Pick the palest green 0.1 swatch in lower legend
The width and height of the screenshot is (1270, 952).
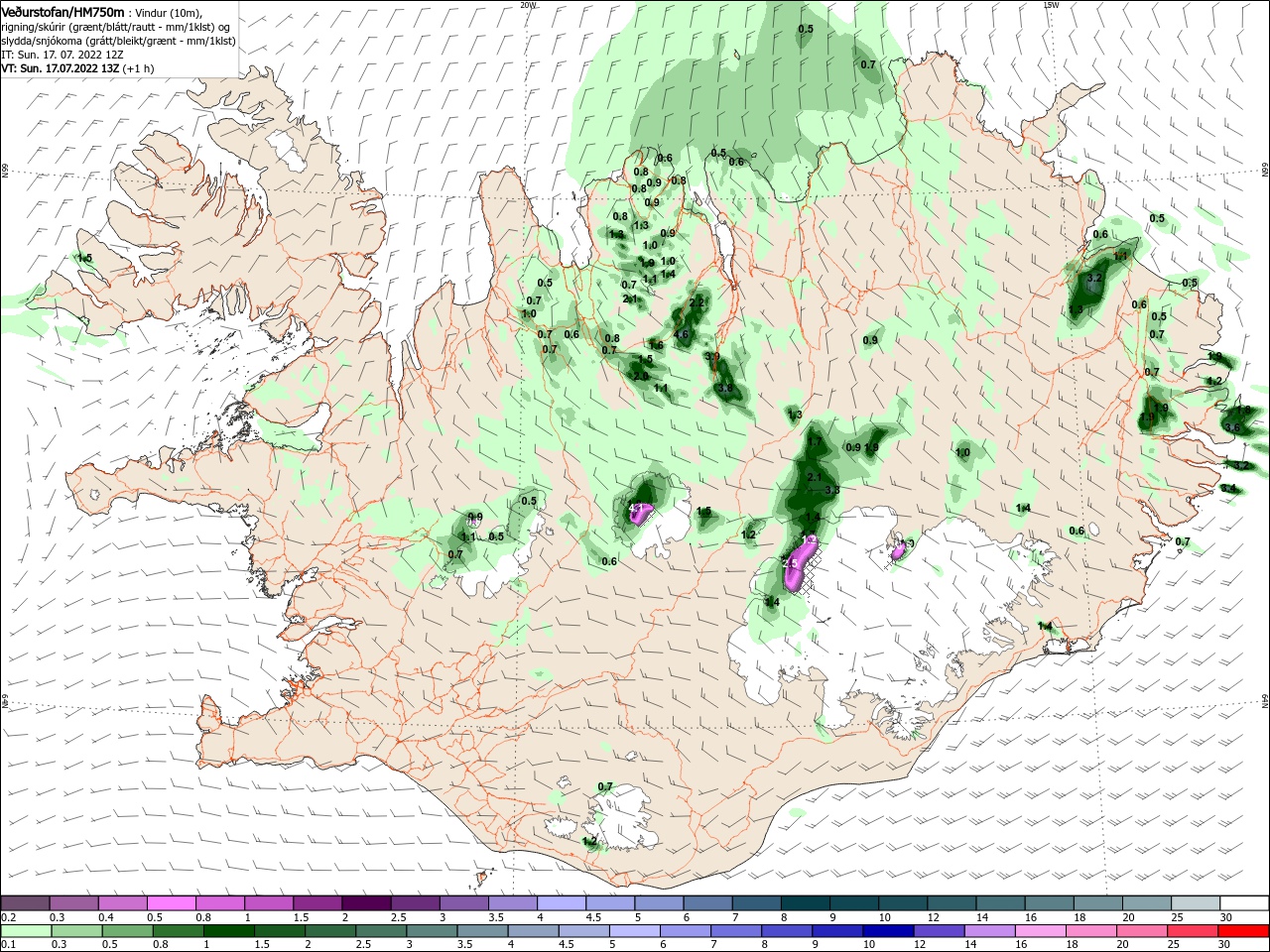pos(25,931)
